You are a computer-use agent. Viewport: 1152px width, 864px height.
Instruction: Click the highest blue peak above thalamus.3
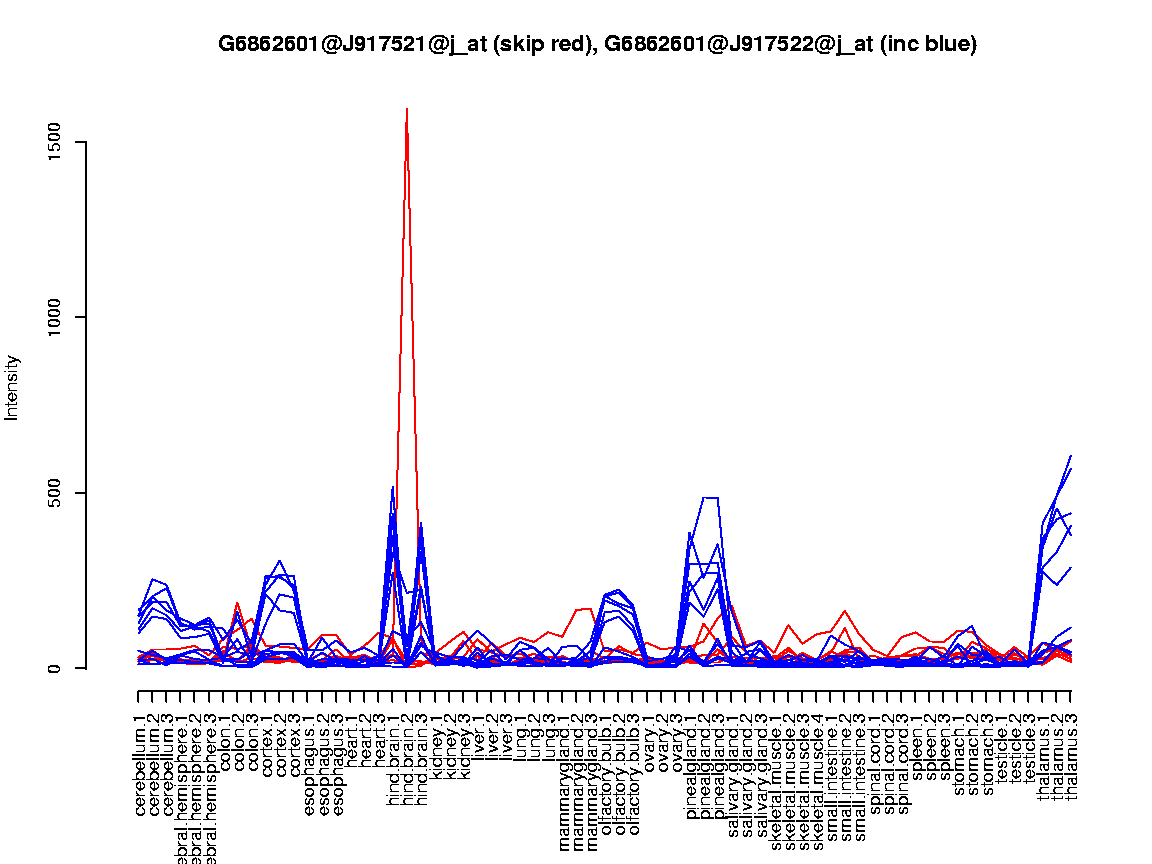click(1071, 456)
